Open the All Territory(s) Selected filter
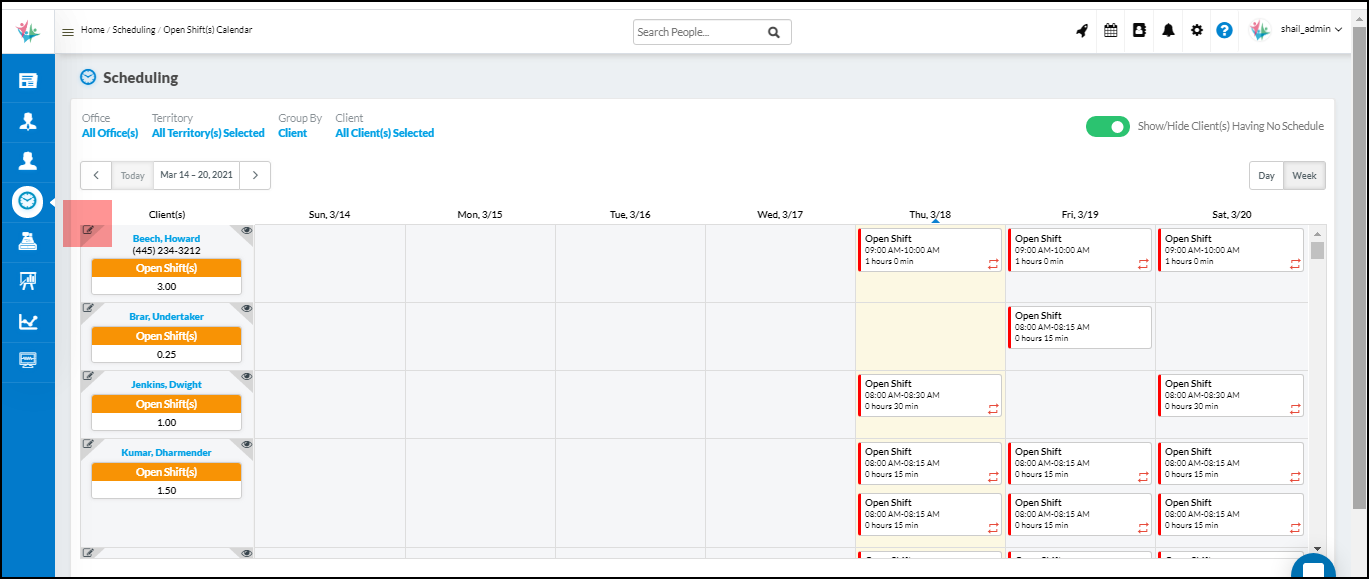This screenshot has width=1369, height=579. click(208, 133)
